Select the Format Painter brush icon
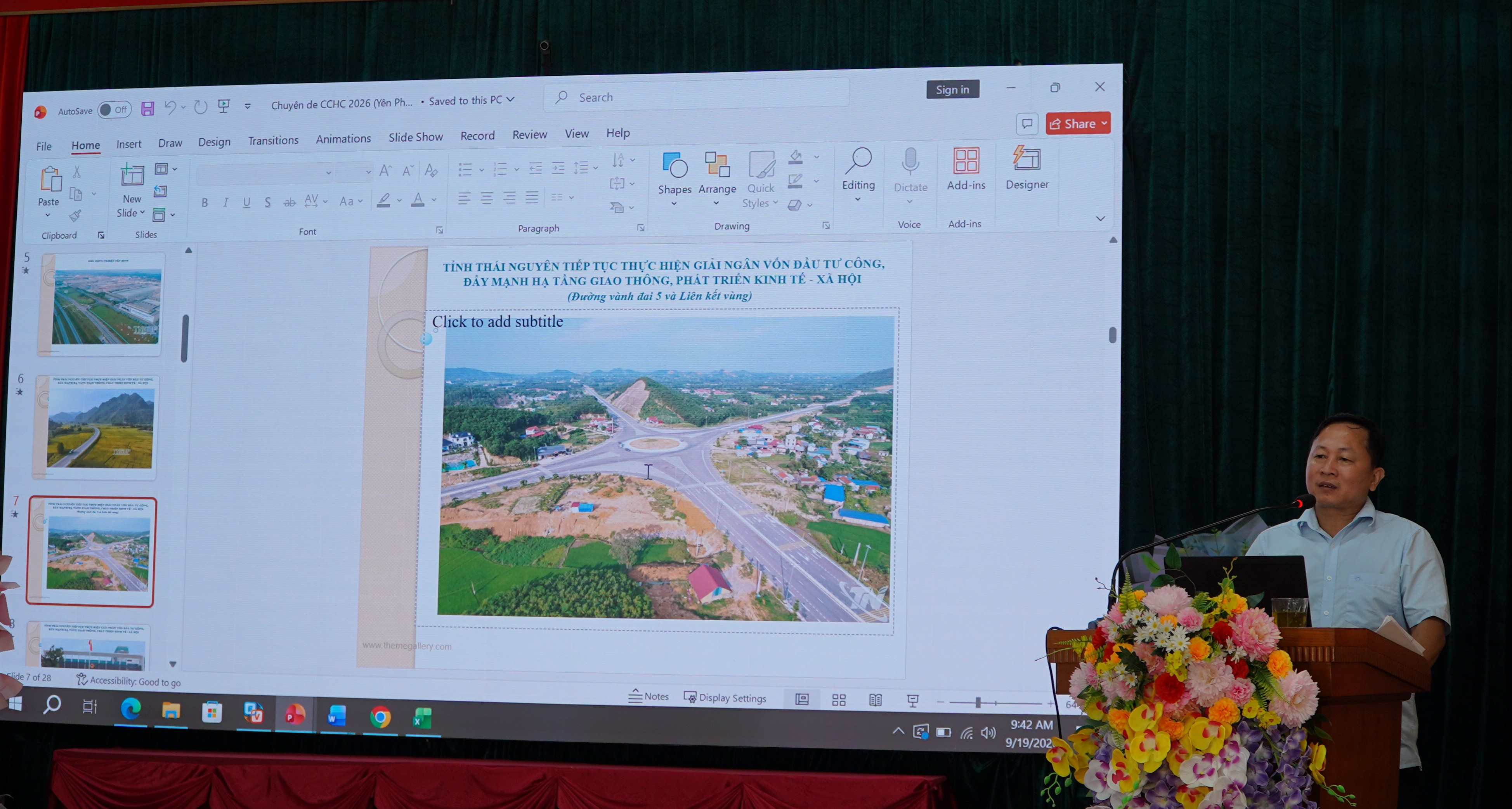 (x=75, y=215)
